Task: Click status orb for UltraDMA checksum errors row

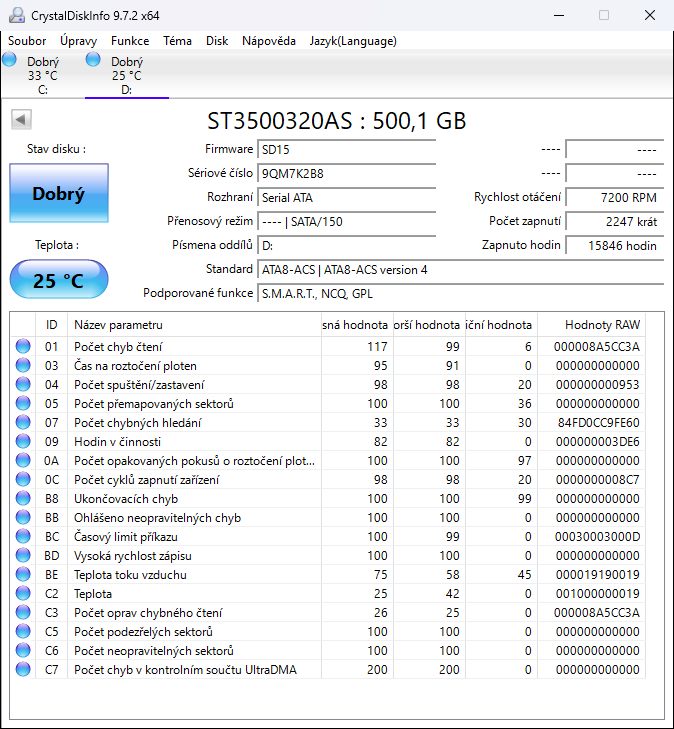Action: [x=23, y=669]
